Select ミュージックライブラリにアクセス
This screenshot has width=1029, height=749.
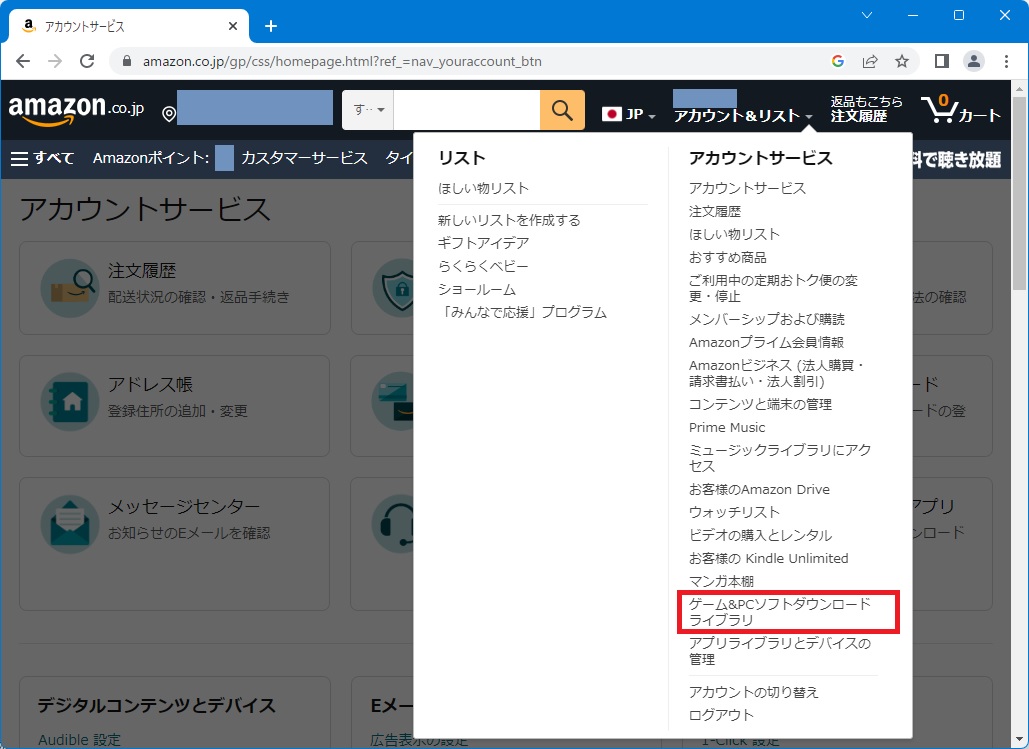[x=780, y=458]
